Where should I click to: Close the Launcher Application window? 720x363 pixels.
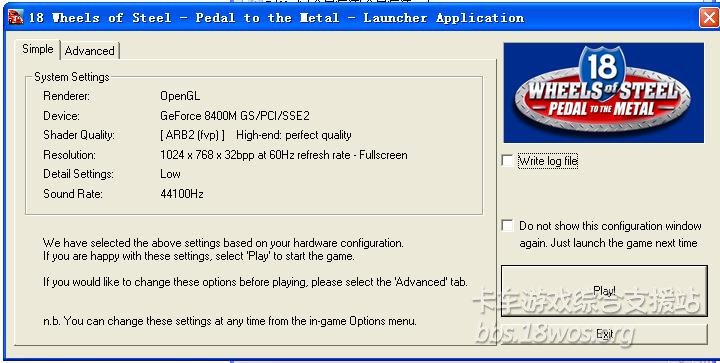pyautogui.click(x=709, y=18)
